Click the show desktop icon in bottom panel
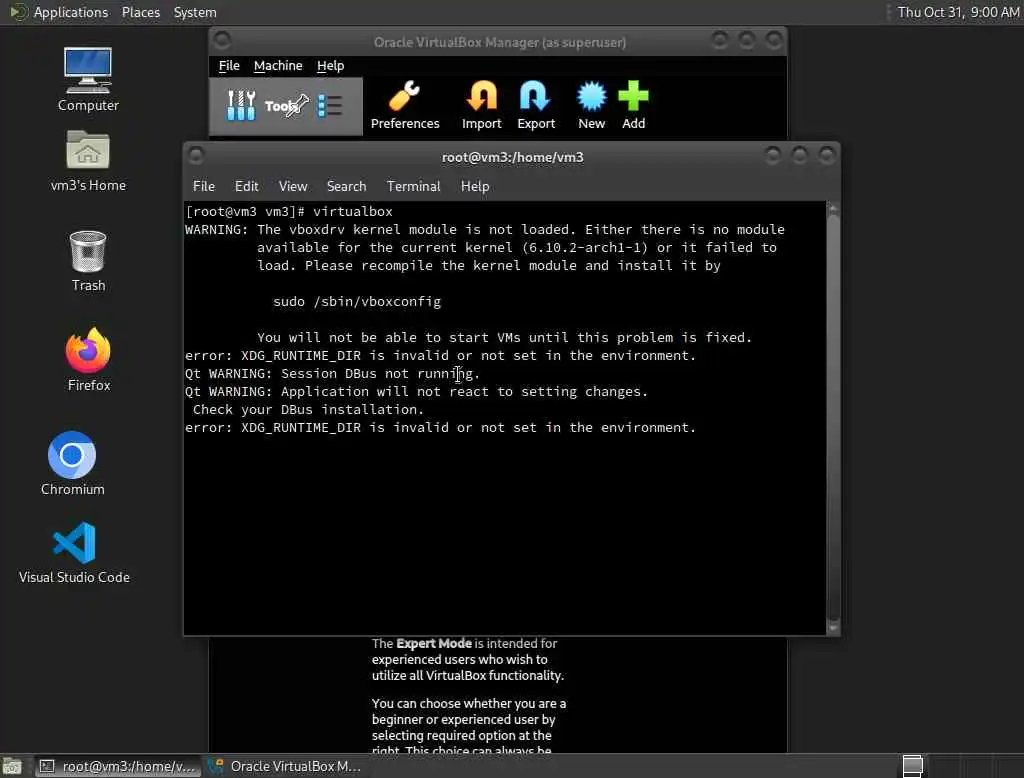Viewport: 1024px width, 778px height. point(12,766)
